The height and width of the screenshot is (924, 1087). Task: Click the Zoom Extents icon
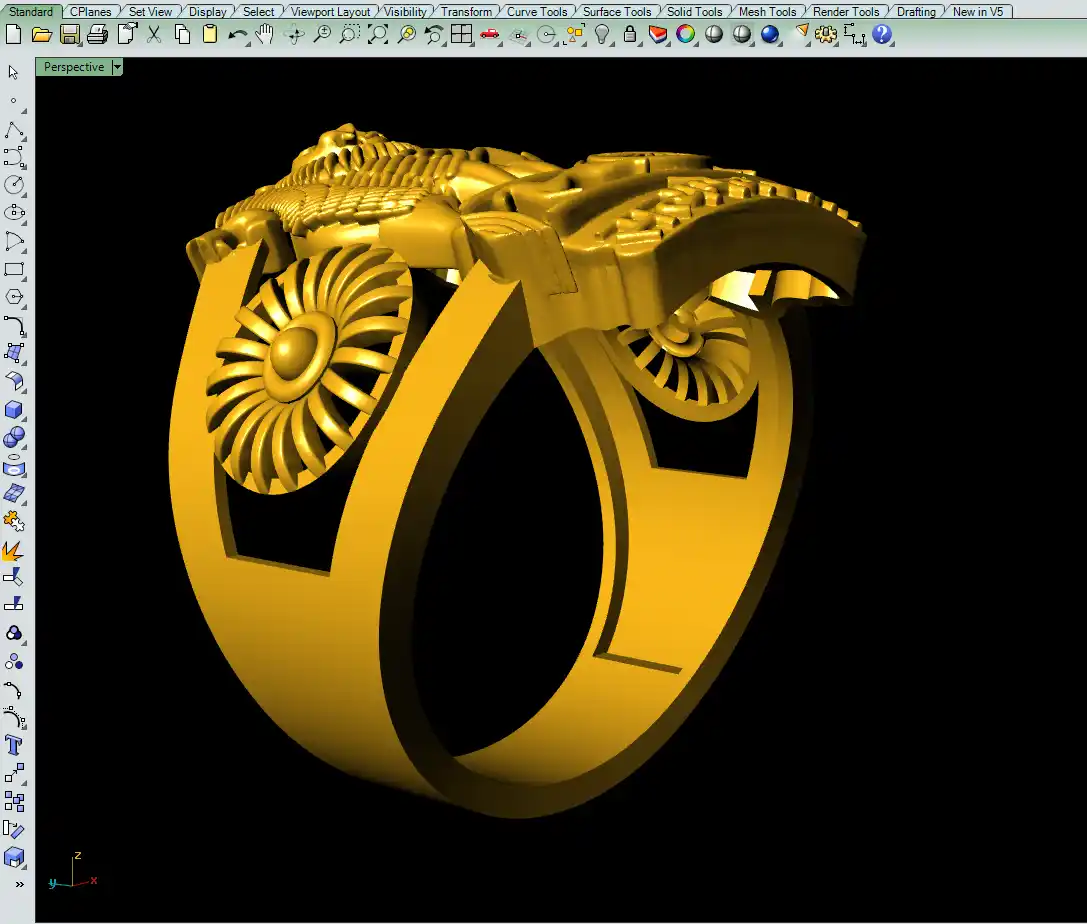coord(378,35)
